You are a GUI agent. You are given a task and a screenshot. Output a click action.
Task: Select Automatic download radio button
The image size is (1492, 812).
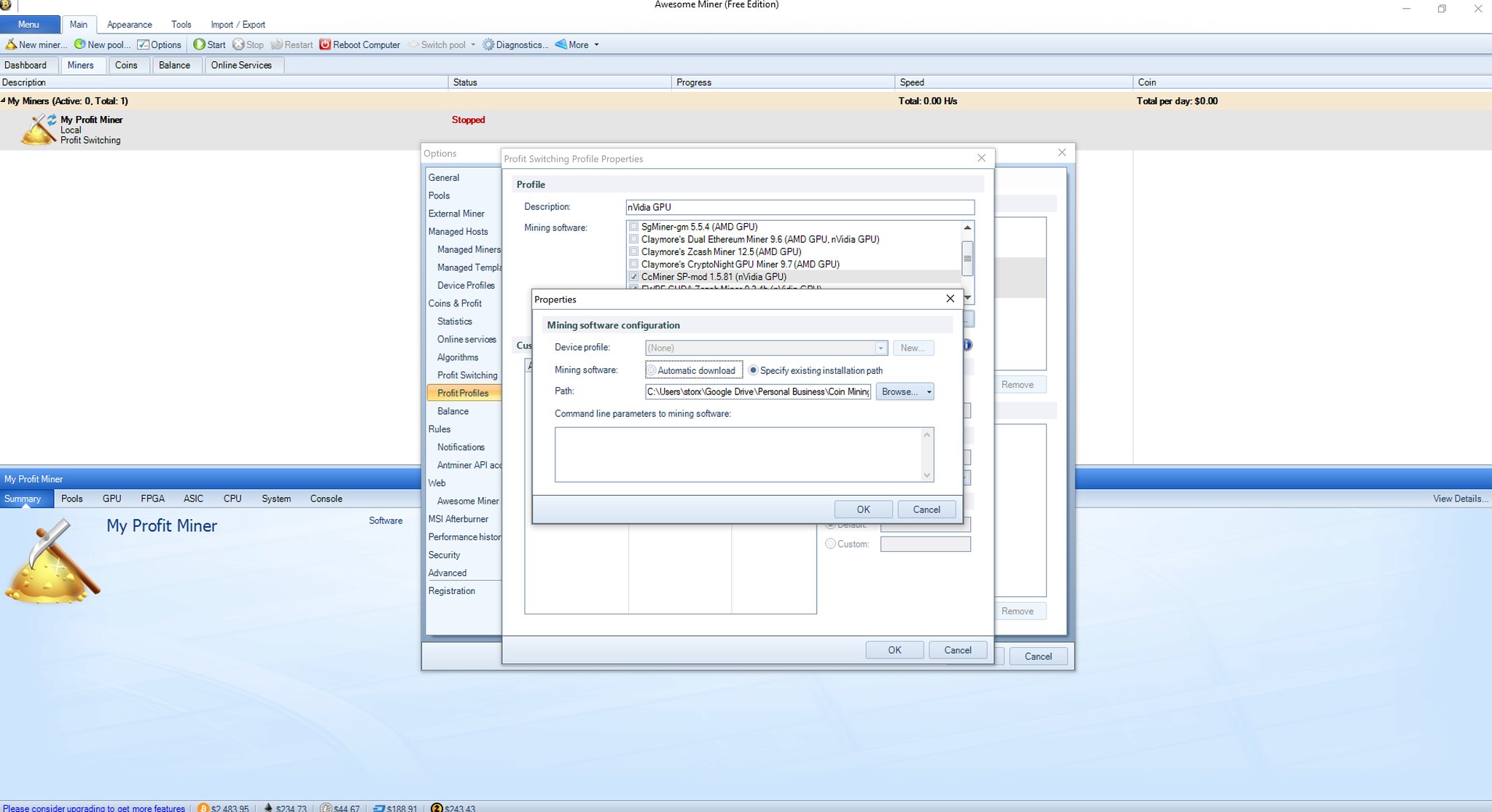(x=652, y=370)
